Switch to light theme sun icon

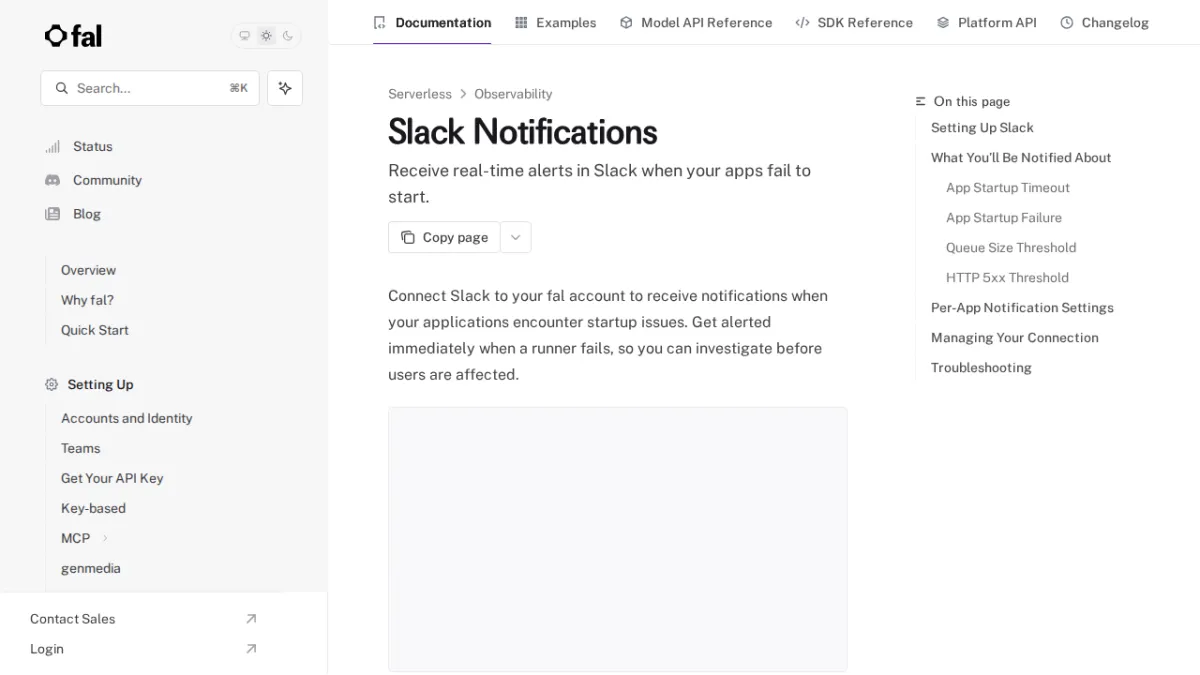[266, 36]
